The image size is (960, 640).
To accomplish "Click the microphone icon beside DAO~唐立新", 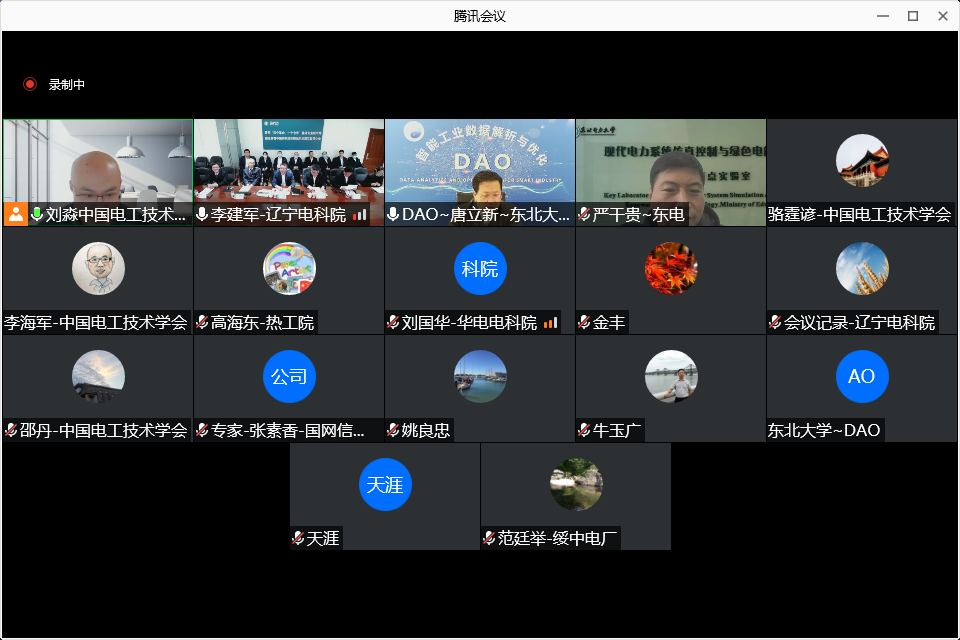I will 393,215.
